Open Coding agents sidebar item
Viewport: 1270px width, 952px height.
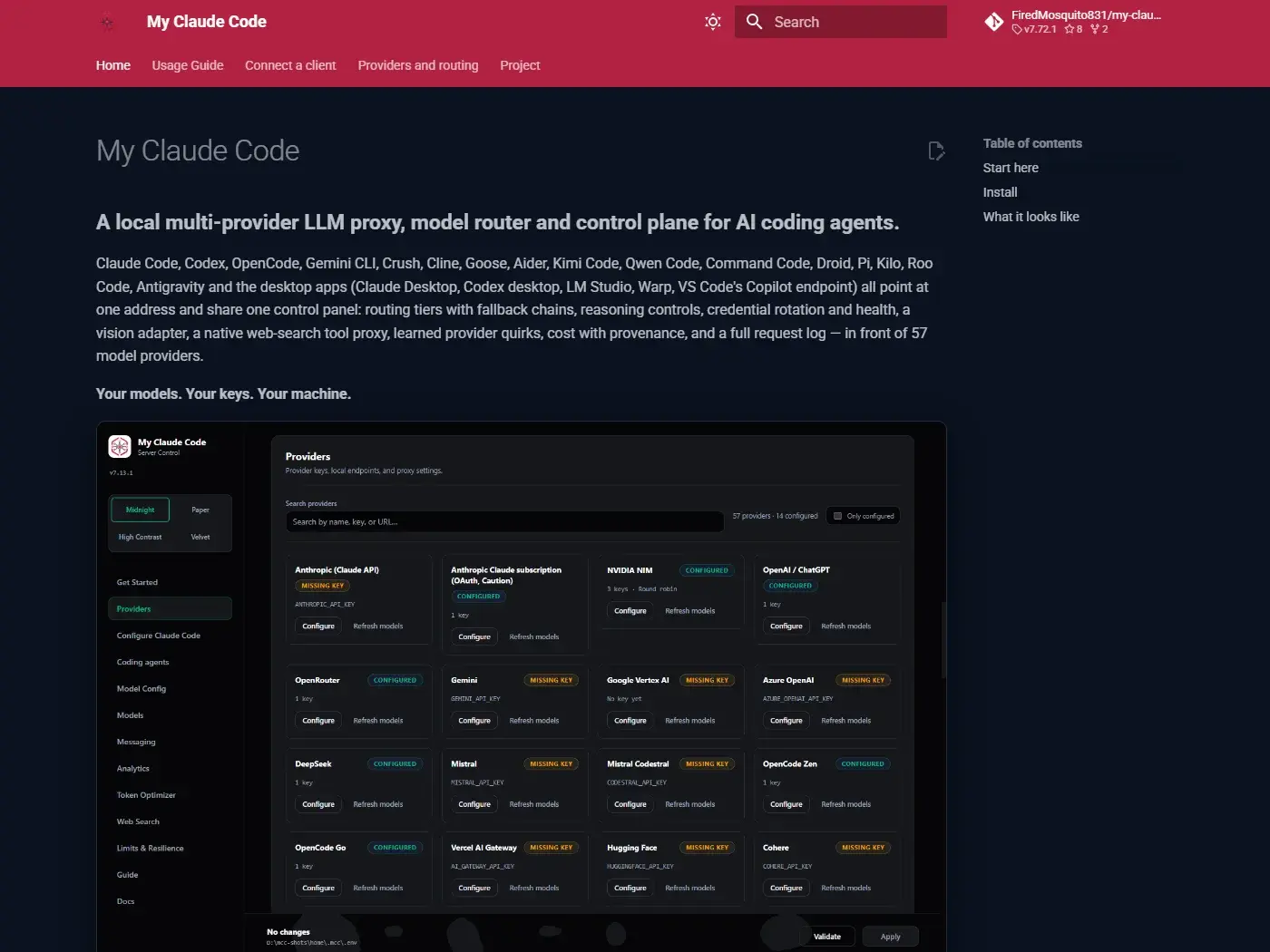(x=170, y=662)
